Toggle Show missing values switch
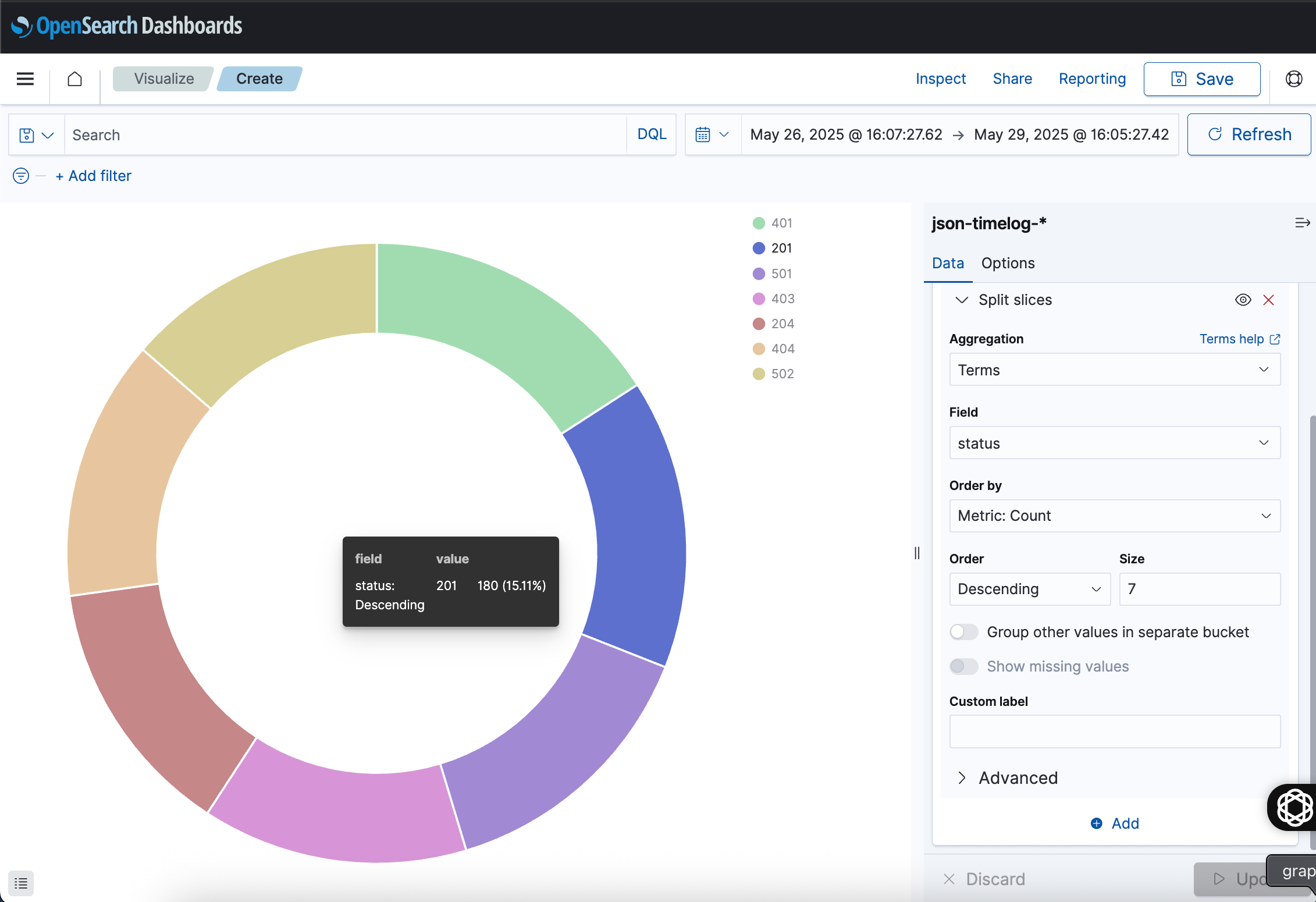This screenshot has width=1316, height=902. tap(963, 666)
